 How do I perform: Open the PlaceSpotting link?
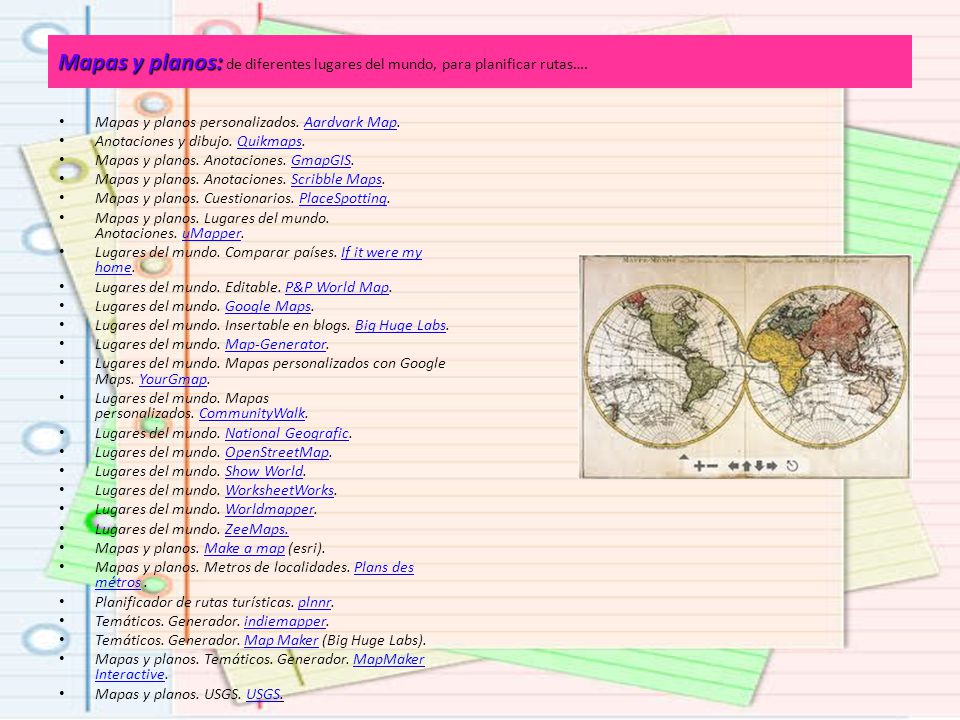pos(343,198)
